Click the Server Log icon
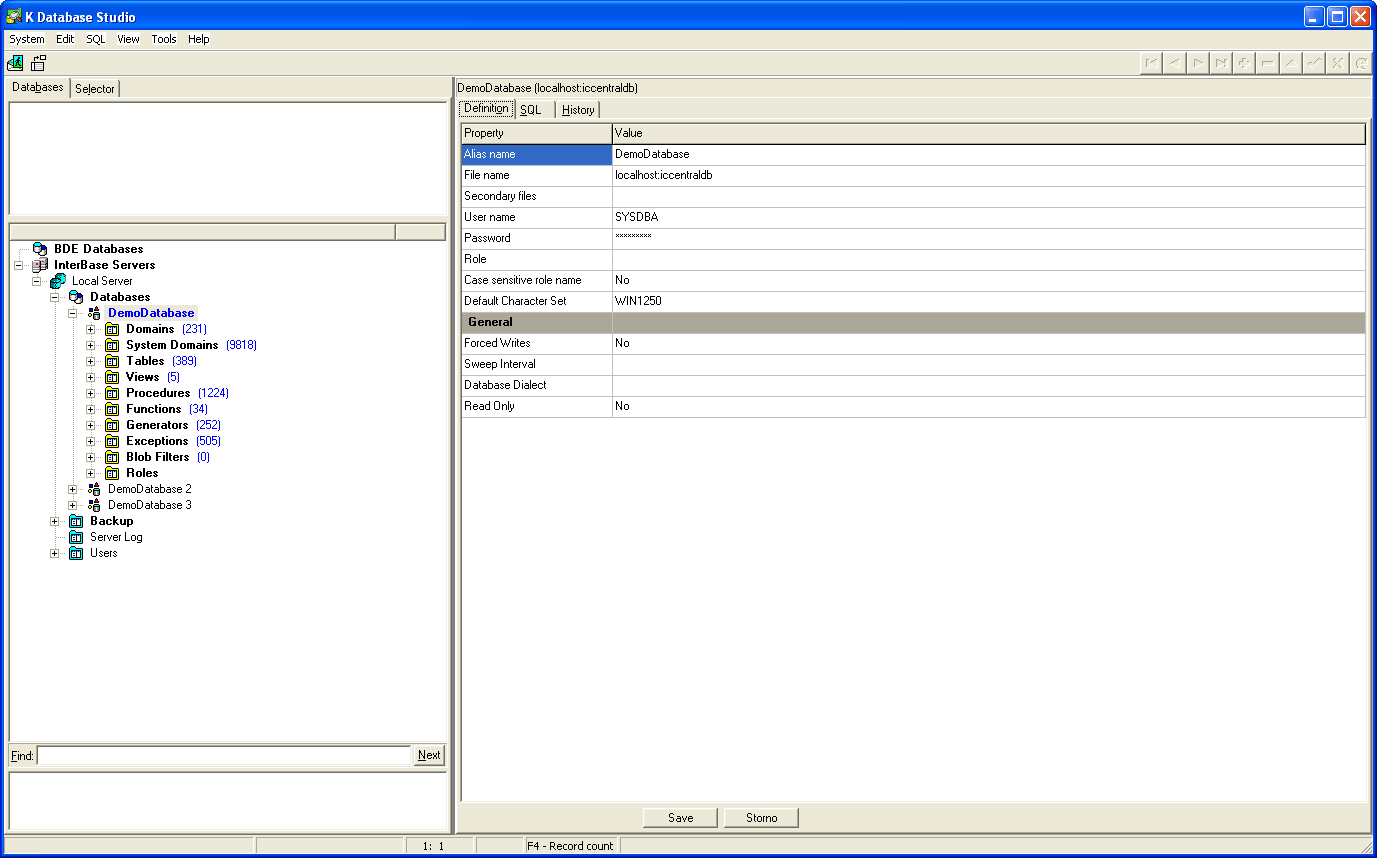 click(76, 537)
